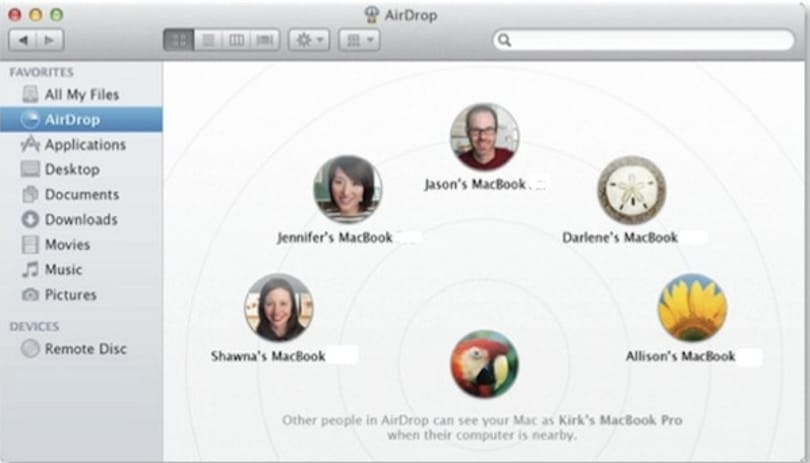The width and height of the screenshot is (810, 463).
Task: Click the Documents sidebar icon
Action: [x=30, y=194]
